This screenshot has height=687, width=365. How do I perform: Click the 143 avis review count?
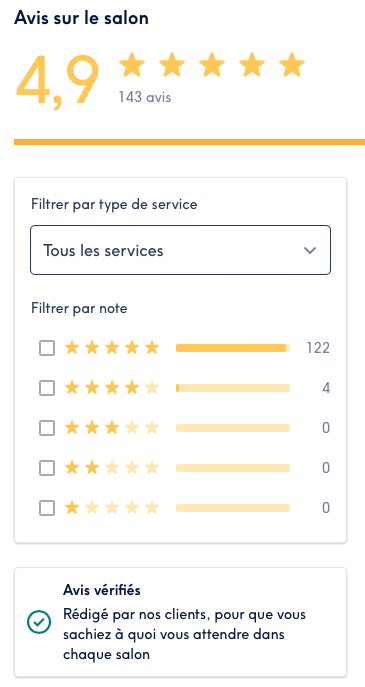[x=145, y=97]
